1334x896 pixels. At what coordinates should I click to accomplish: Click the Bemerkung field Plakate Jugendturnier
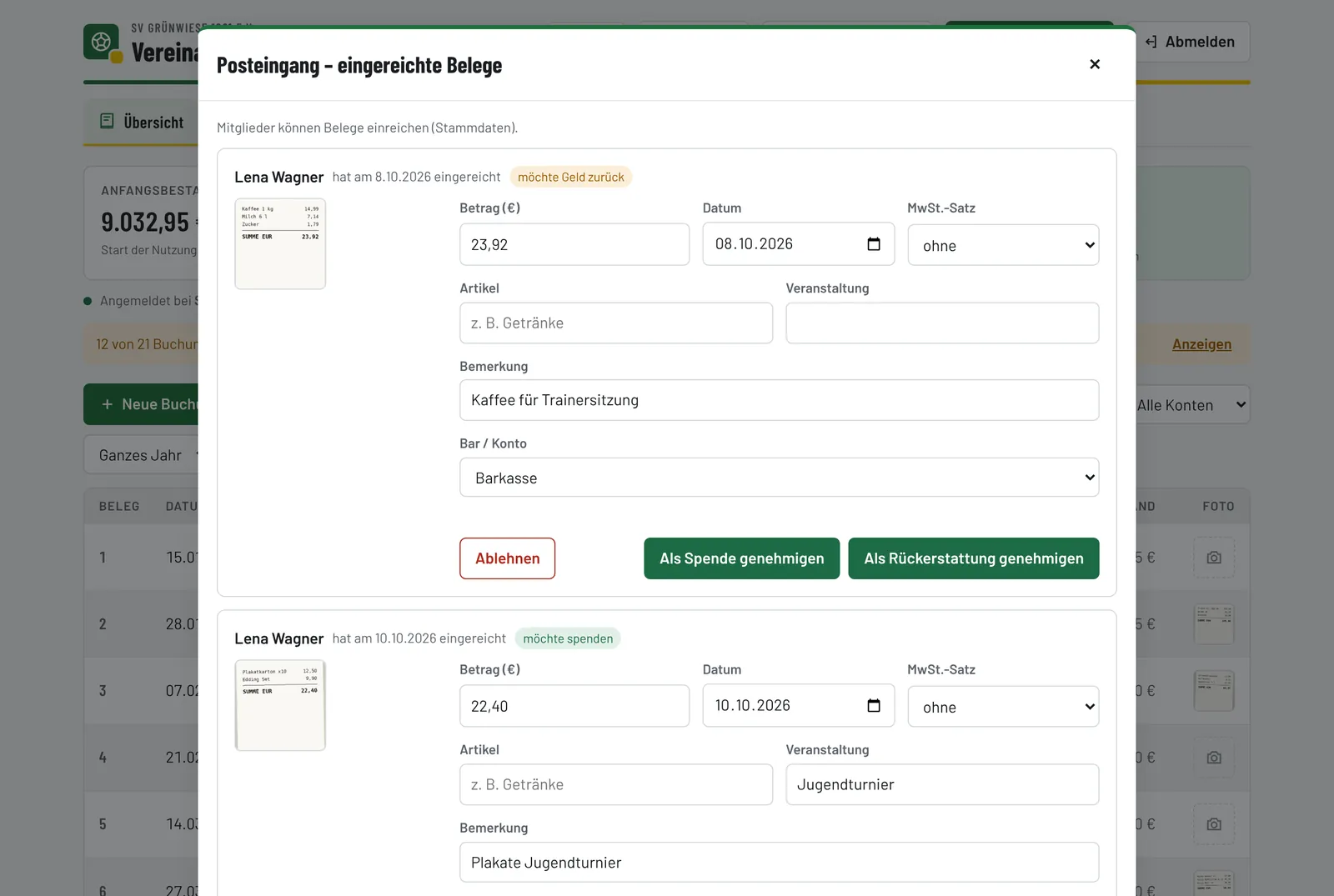[x=779, y=862]
